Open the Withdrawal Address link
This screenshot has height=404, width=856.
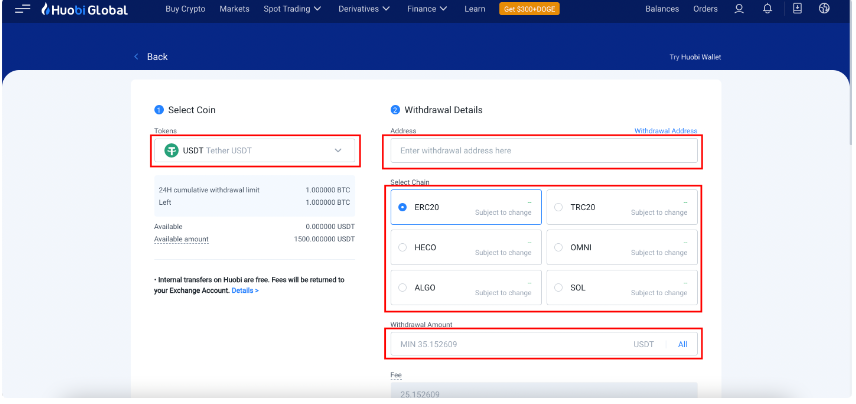[665, 131]
